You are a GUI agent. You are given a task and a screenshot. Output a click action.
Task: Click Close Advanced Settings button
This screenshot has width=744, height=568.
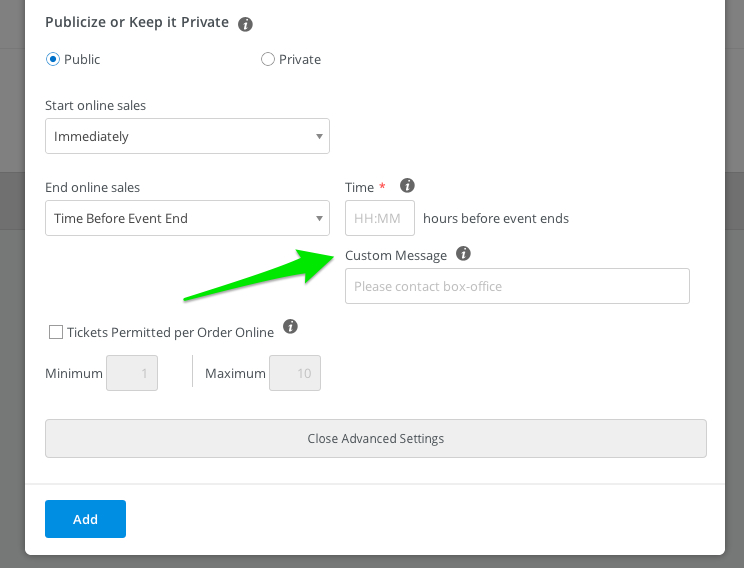click(x=376, y=438)
